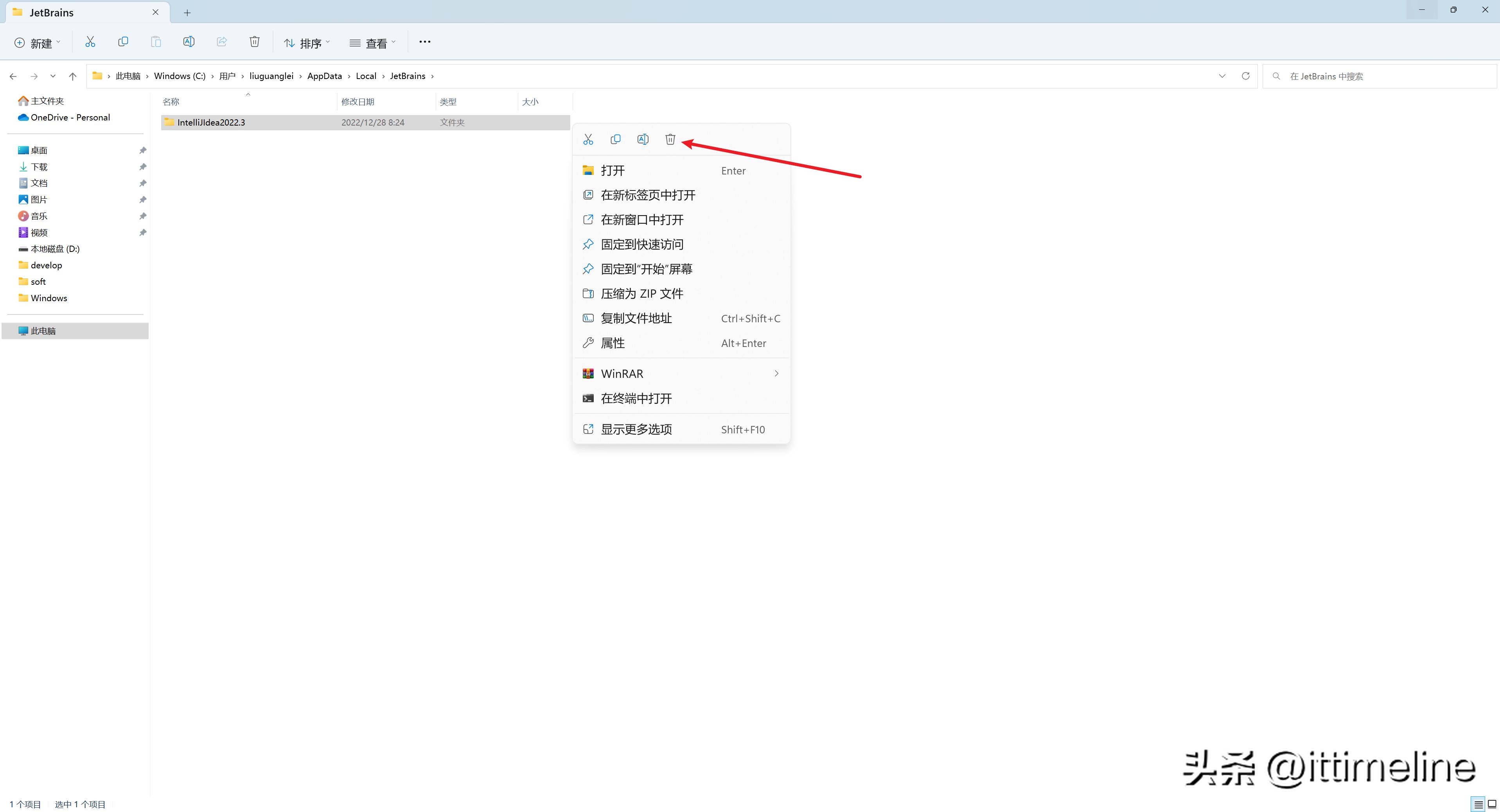Image resolution: width=1500 pixels, height=812 pixels.
Task: Select 此电脑 in the navigation pane
Action: (x=75, y=331)
